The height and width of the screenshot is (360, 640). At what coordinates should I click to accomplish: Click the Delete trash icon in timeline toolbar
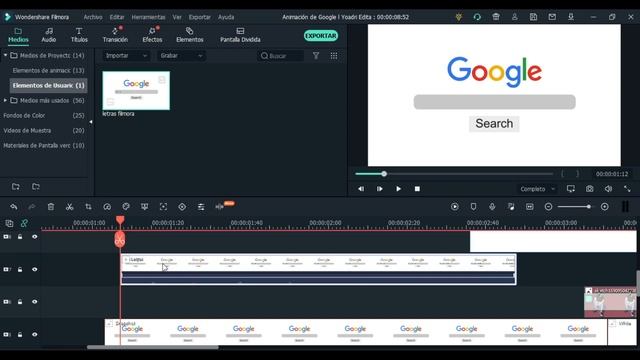tap(51, 207)
